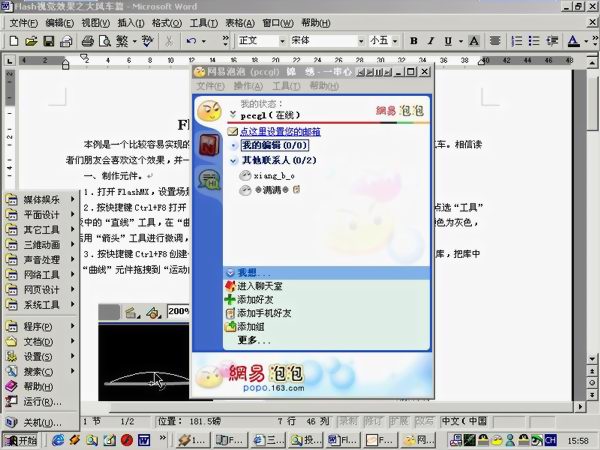Click the 进入聊天室 entry in Popo
Screen dimensions: 600x450
264,286
